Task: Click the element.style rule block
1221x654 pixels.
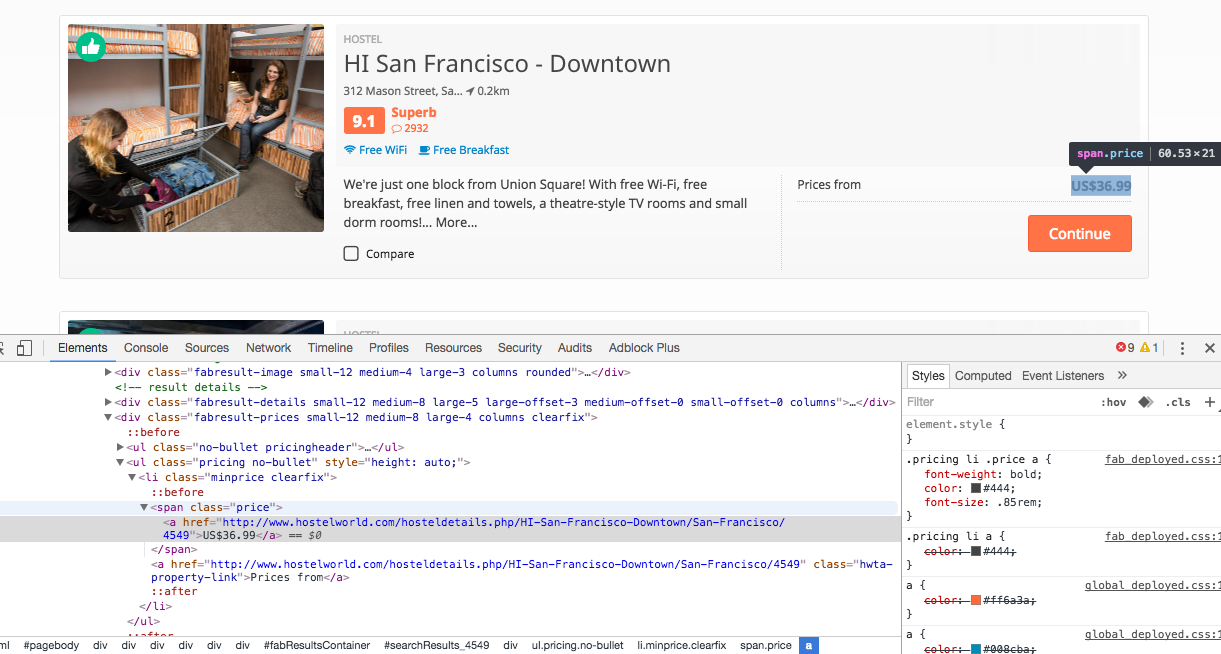Action: pyautogui.click(x=1062, y=431)
